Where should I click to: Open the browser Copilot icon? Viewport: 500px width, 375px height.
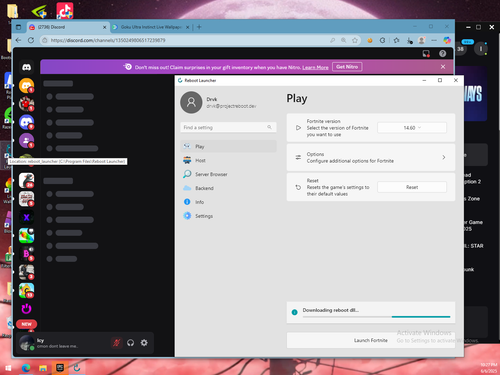[447, 40]
